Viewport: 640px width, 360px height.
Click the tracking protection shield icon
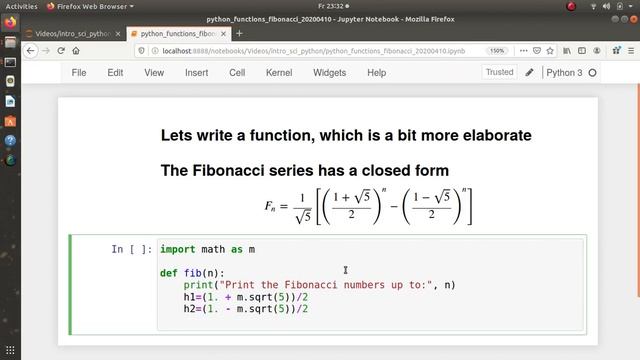pyautogui.click(x=141, y=51)
